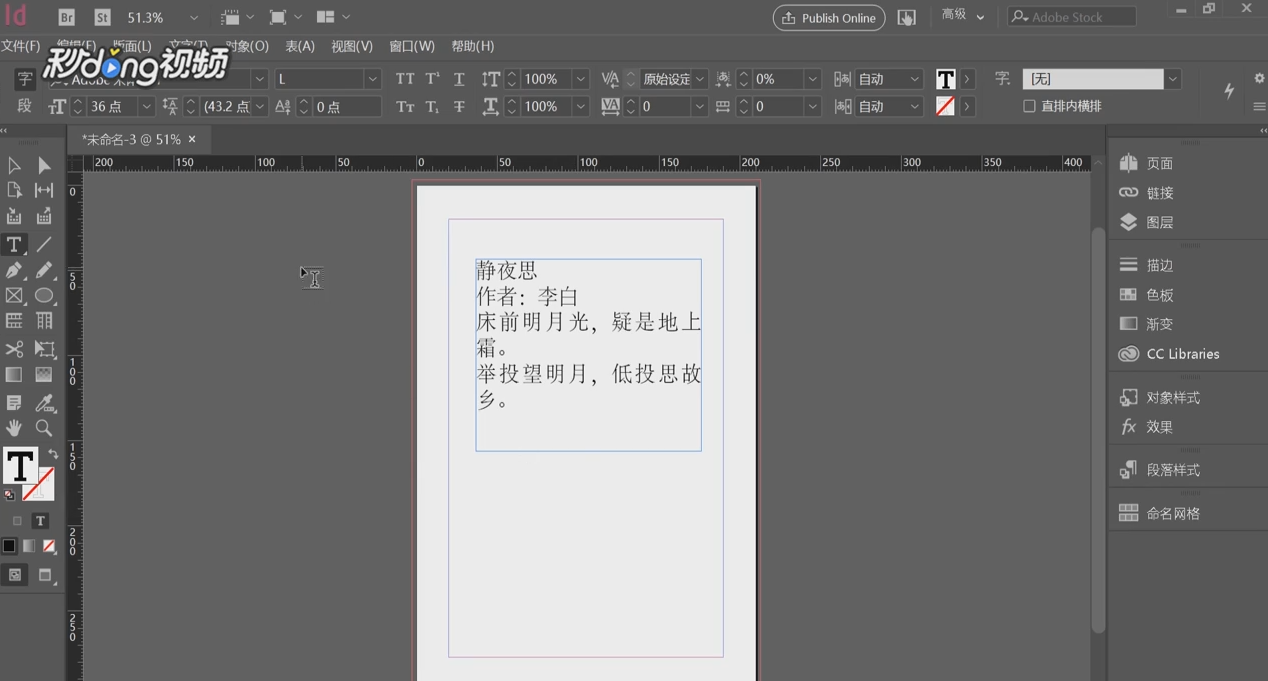Image resolution: width=1268 pixels, height=681 pixels.
Task: Choose the Direct Selection tool
Action: 44,166
